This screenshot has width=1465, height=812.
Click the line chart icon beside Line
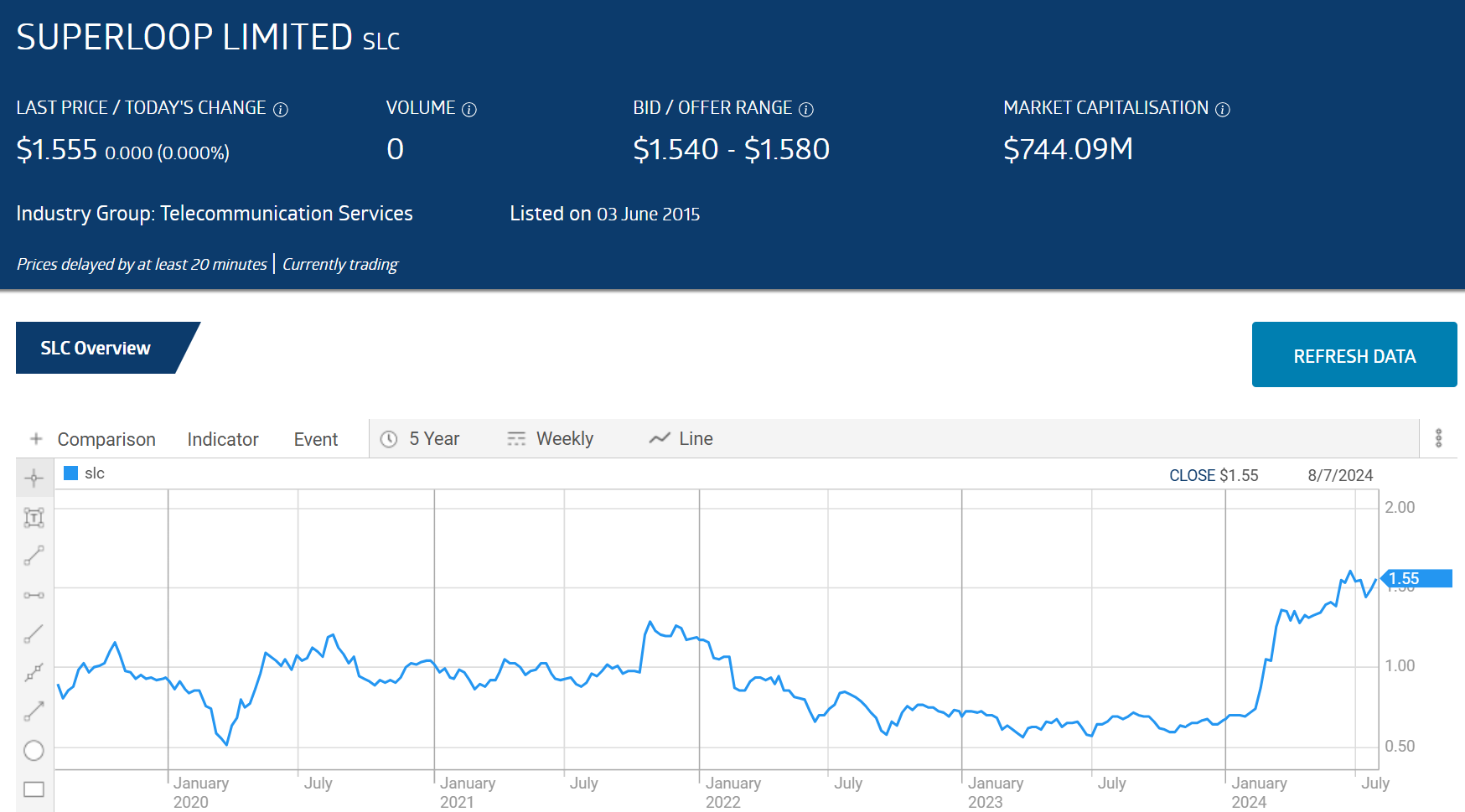coord(660,438)
